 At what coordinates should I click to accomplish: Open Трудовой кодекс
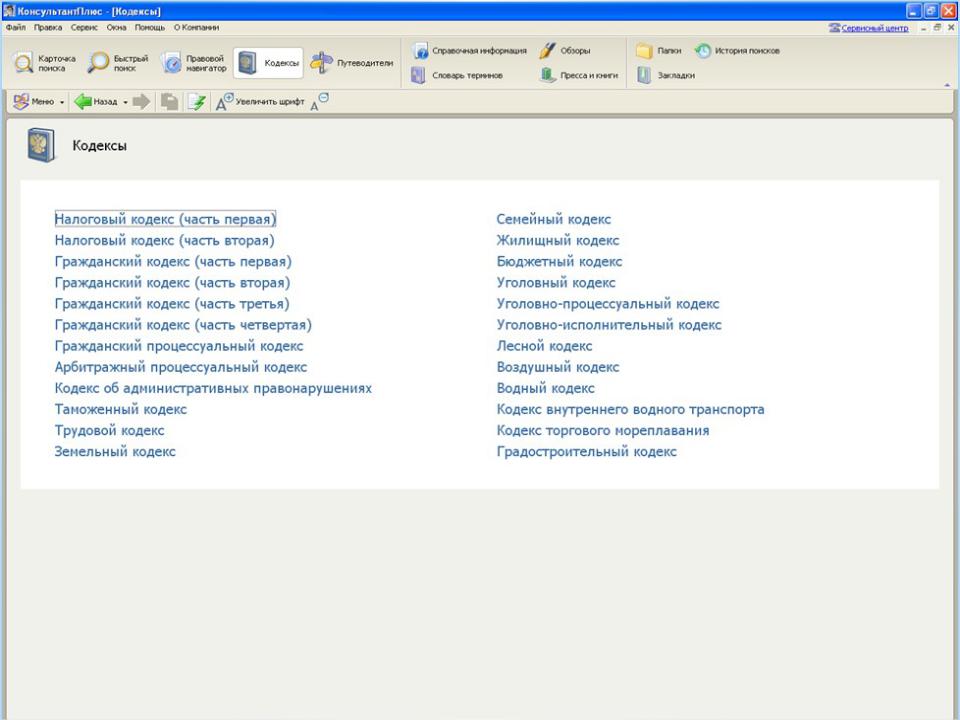(110, 430)
